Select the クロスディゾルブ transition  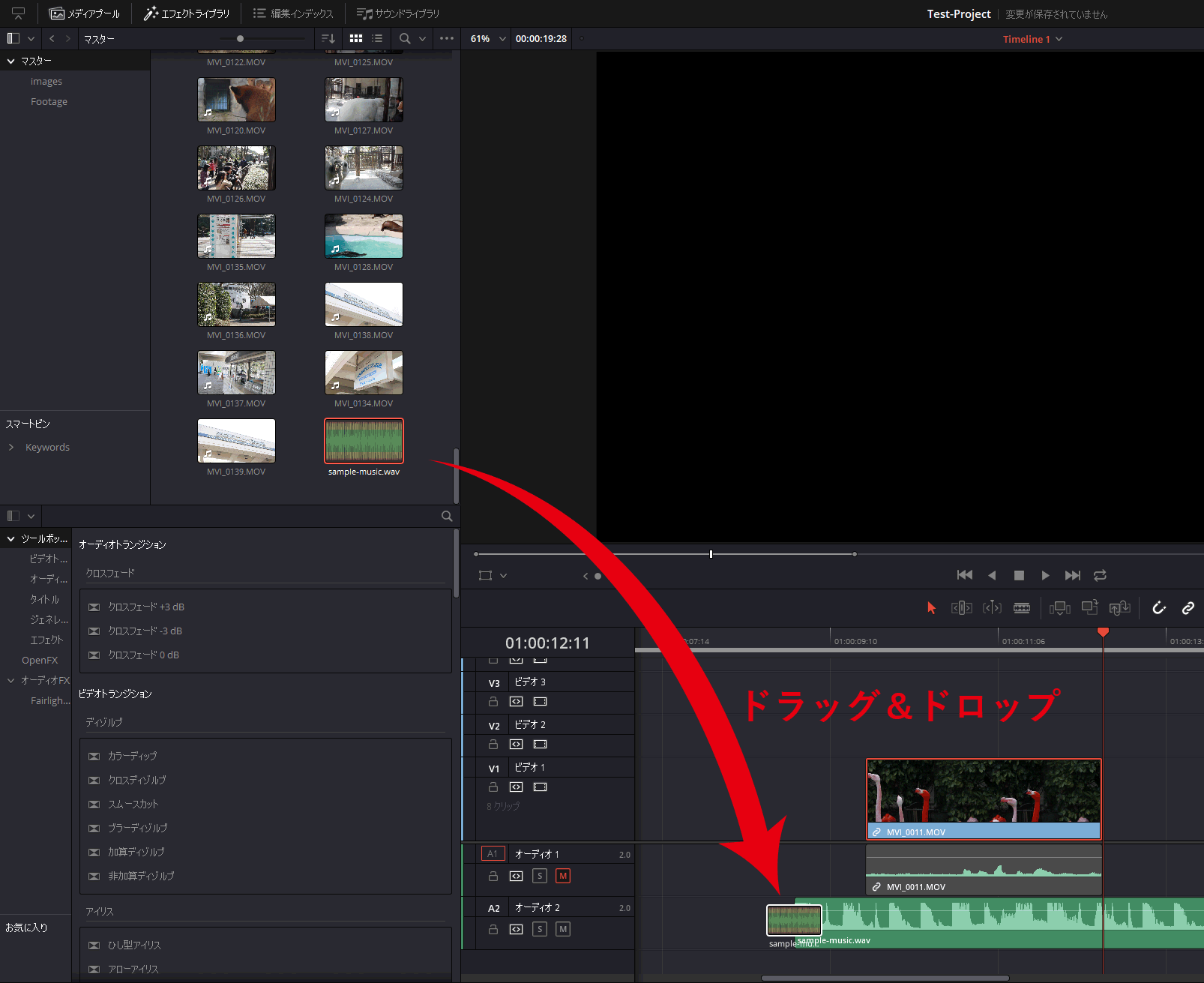pyautogui.click(x=136, y=781)
